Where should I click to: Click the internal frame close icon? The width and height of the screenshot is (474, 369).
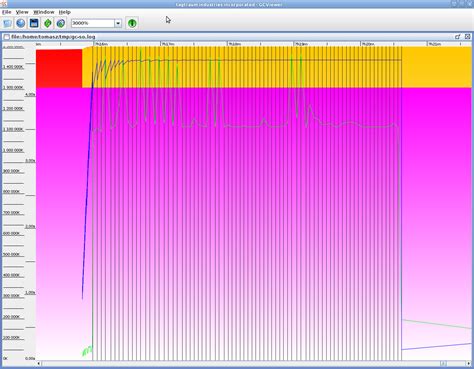click(x=468, y=37)
